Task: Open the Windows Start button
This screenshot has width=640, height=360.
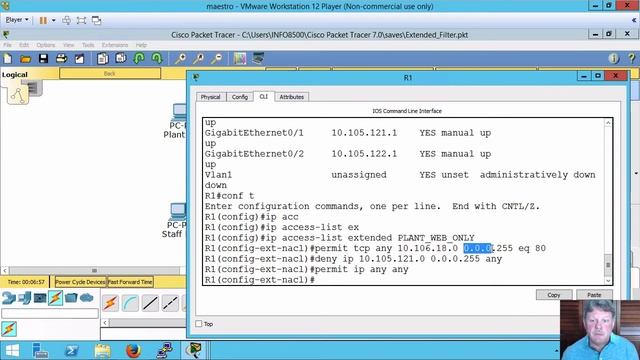Action: pyautogui.click(x=12, y=351)
